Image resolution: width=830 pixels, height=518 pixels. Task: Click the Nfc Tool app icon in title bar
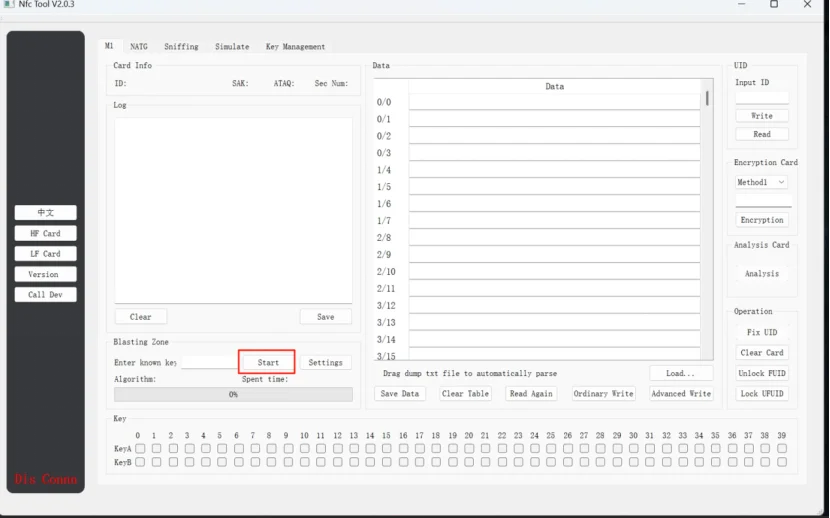pos(8,4)
